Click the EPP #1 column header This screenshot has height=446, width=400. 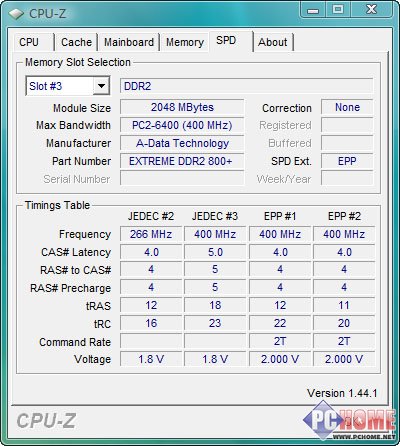280,216
